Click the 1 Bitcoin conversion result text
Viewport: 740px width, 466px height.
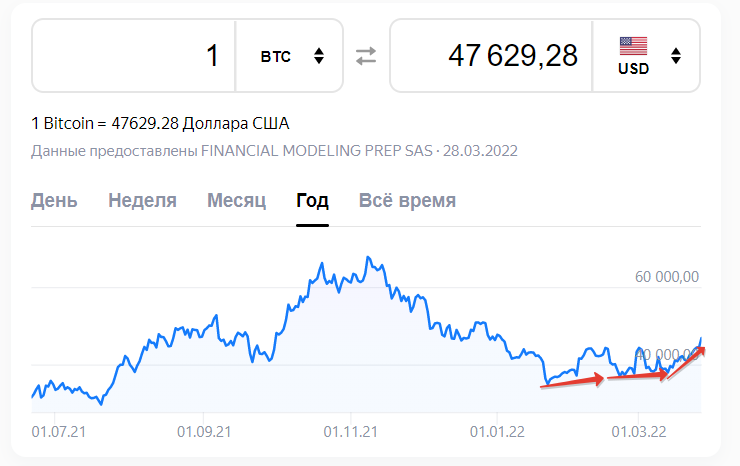160,124
